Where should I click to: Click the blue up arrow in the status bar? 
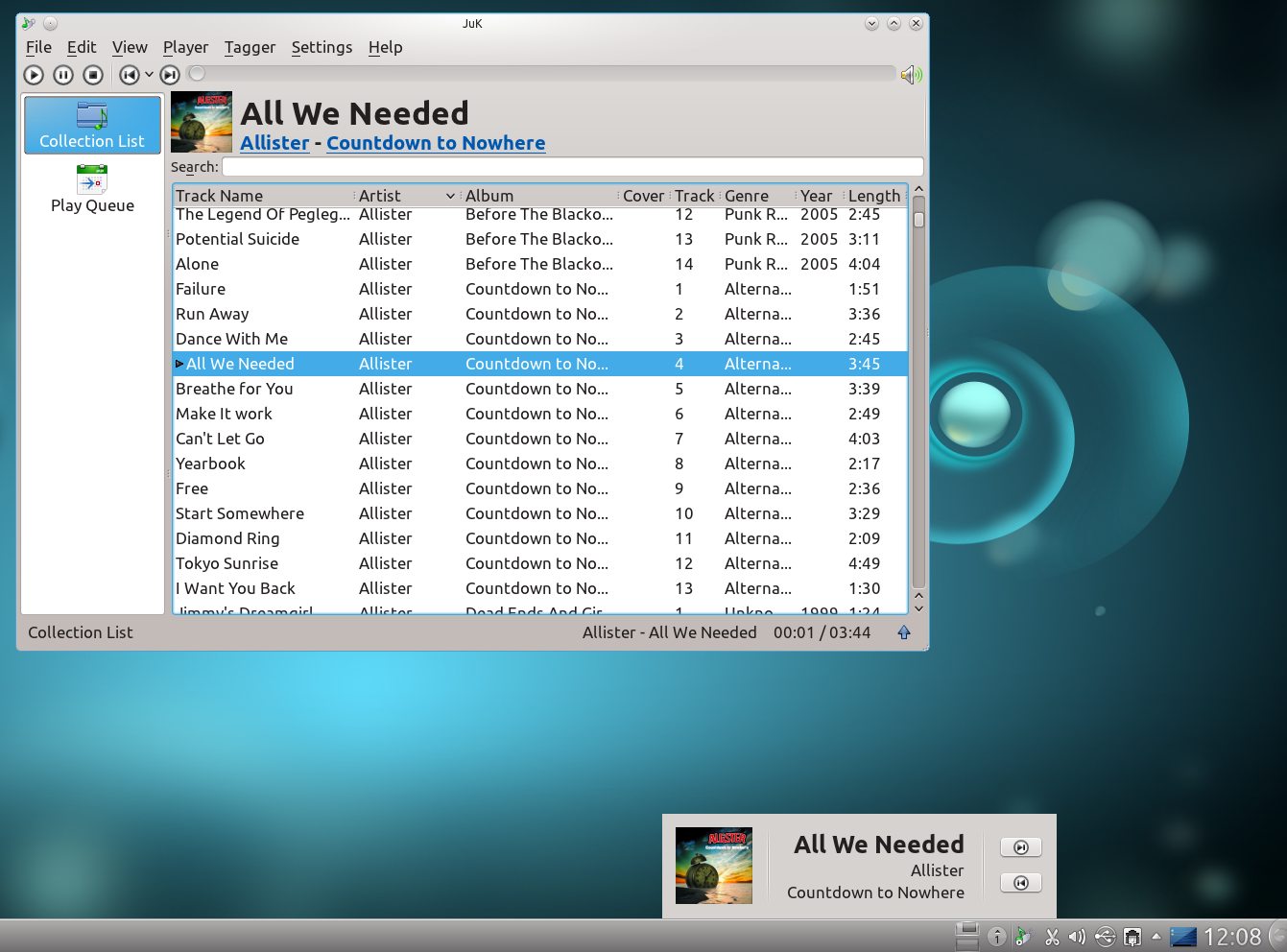903,632
